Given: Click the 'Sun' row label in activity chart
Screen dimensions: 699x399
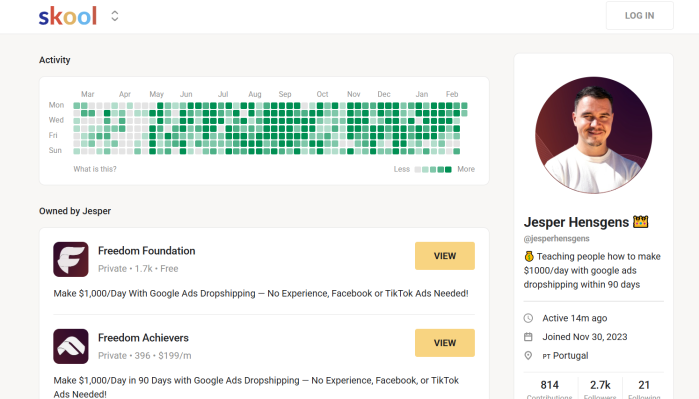Looking at the screenshot, I should pyautogui.click(x=55, y=150).
